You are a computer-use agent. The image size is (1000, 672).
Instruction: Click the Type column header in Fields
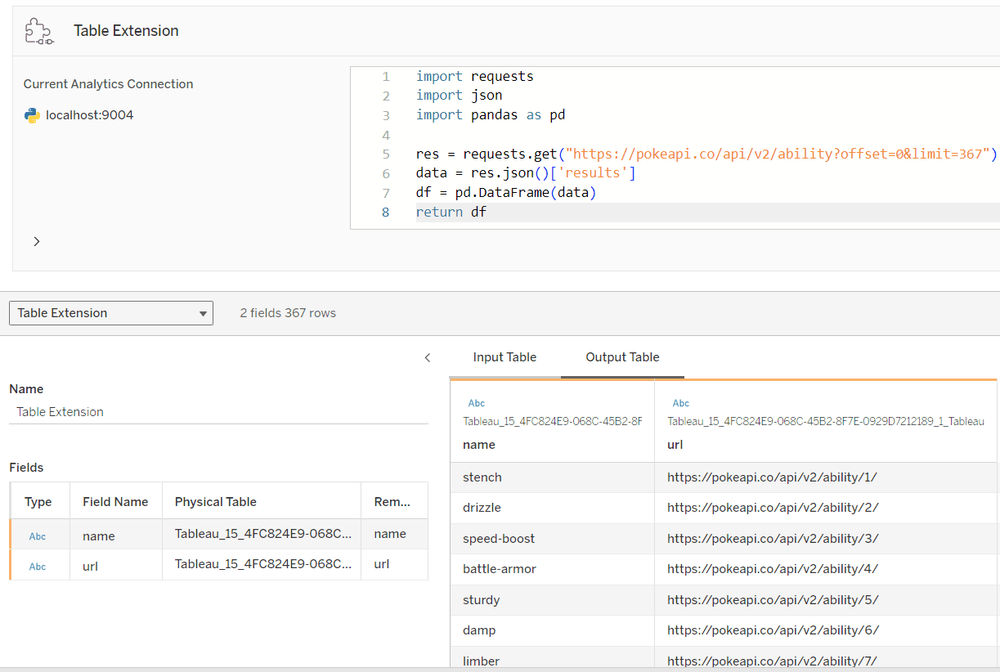pyautogui.click(x=38, y=502)
